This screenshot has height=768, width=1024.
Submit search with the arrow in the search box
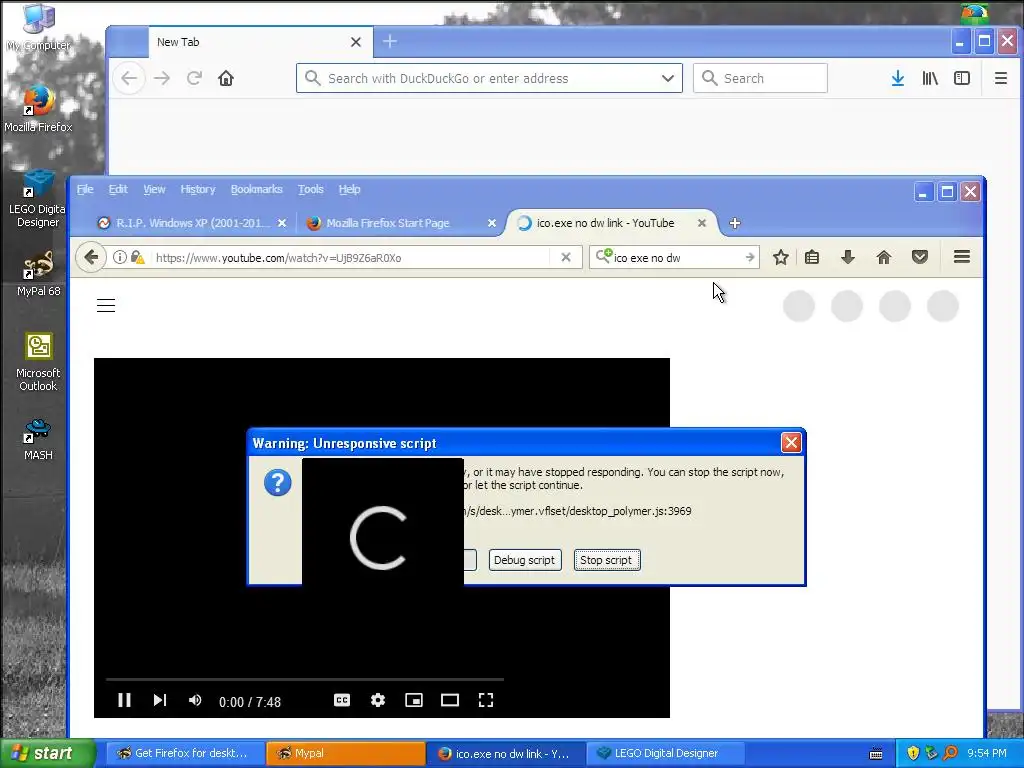point(750,258)
